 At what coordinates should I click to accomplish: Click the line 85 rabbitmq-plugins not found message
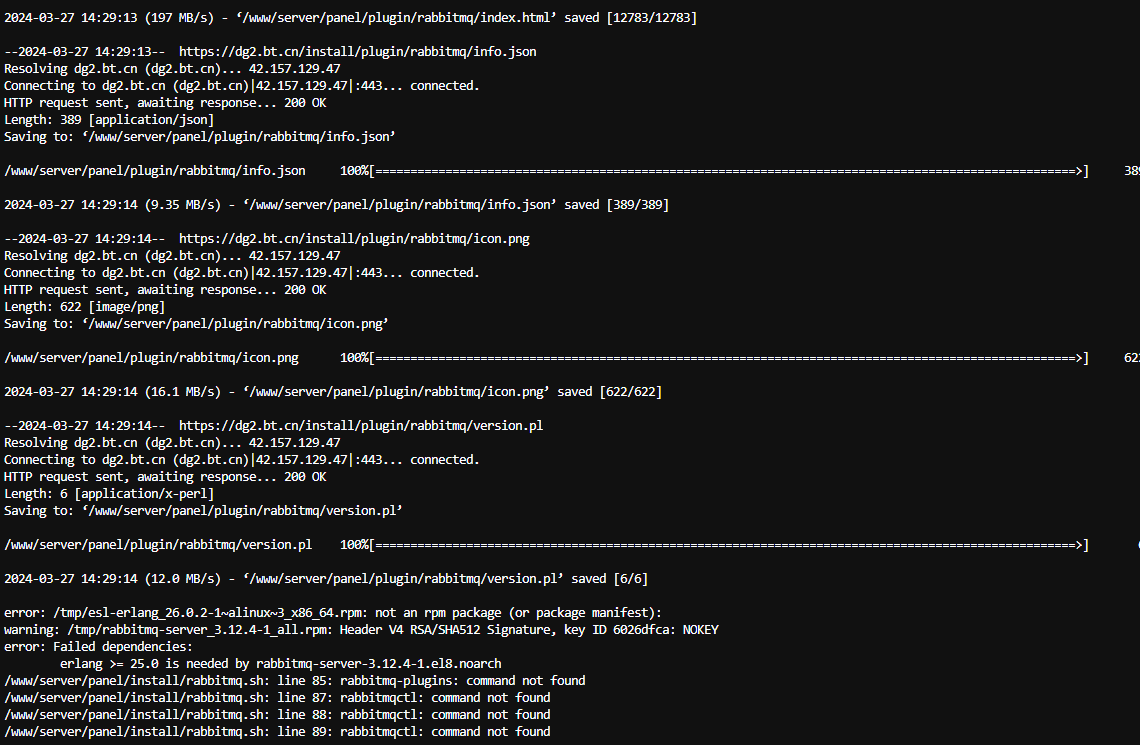[294, 680]
